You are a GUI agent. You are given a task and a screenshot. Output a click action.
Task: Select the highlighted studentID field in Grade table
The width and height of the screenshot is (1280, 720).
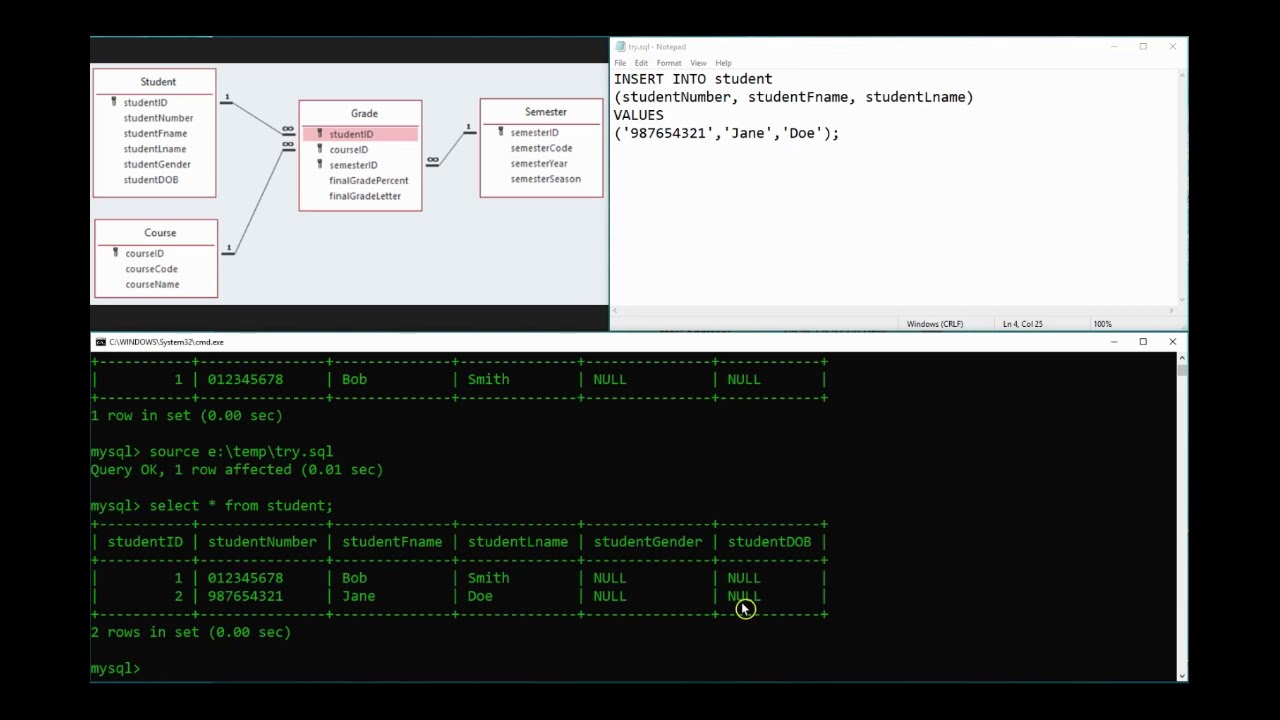(360, 134)
